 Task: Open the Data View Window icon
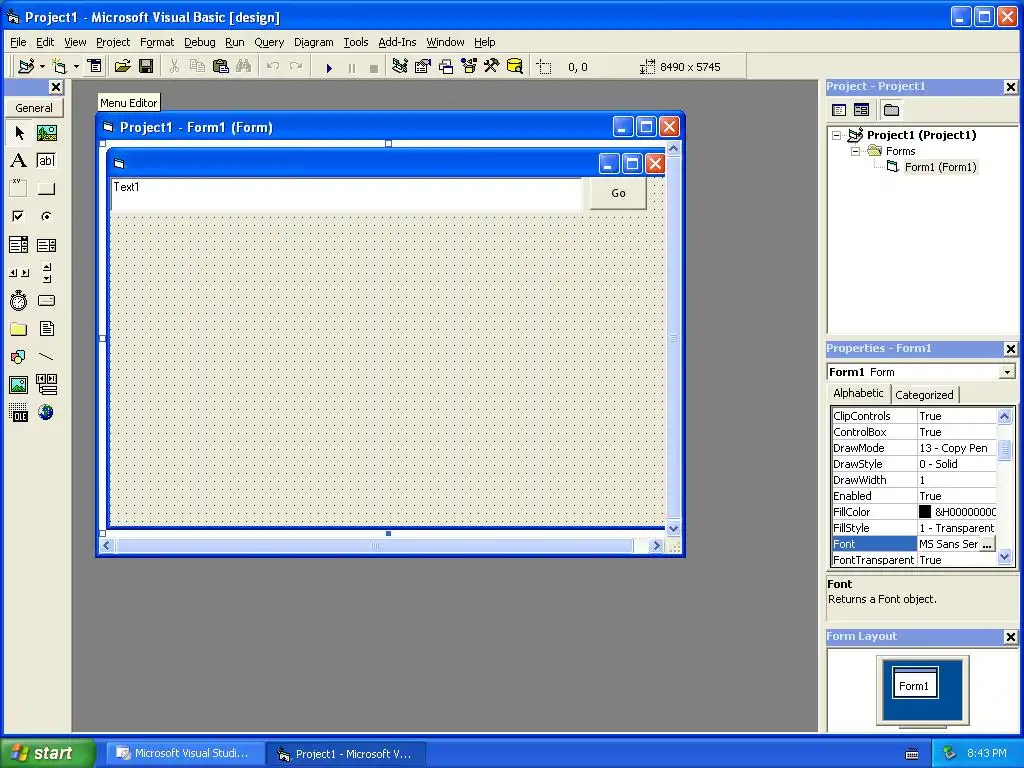(515, 67)
